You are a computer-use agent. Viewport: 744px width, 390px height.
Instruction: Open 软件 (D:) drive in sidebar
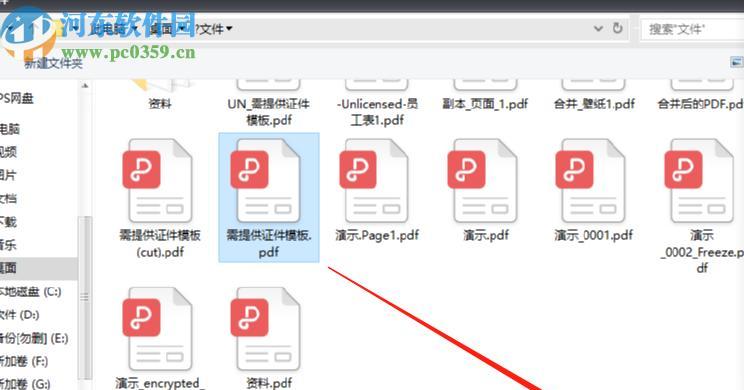[19, 315]
